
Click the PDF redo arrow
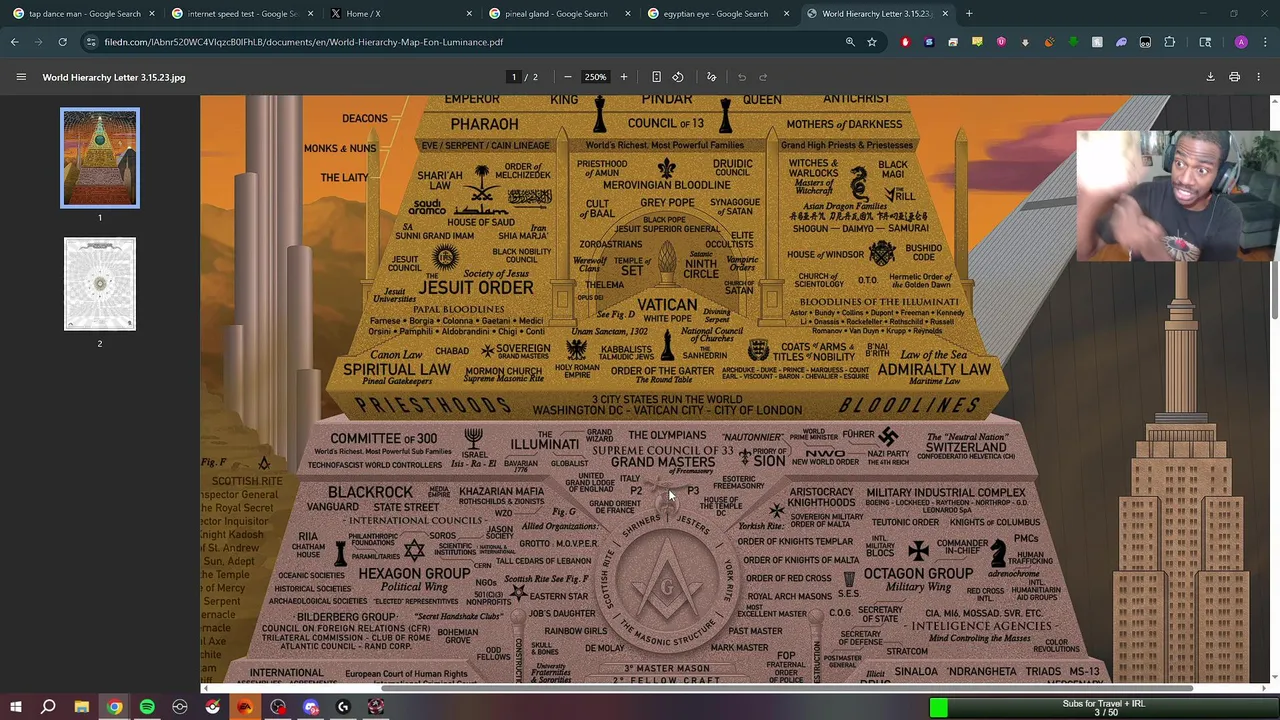click(763, 77)
